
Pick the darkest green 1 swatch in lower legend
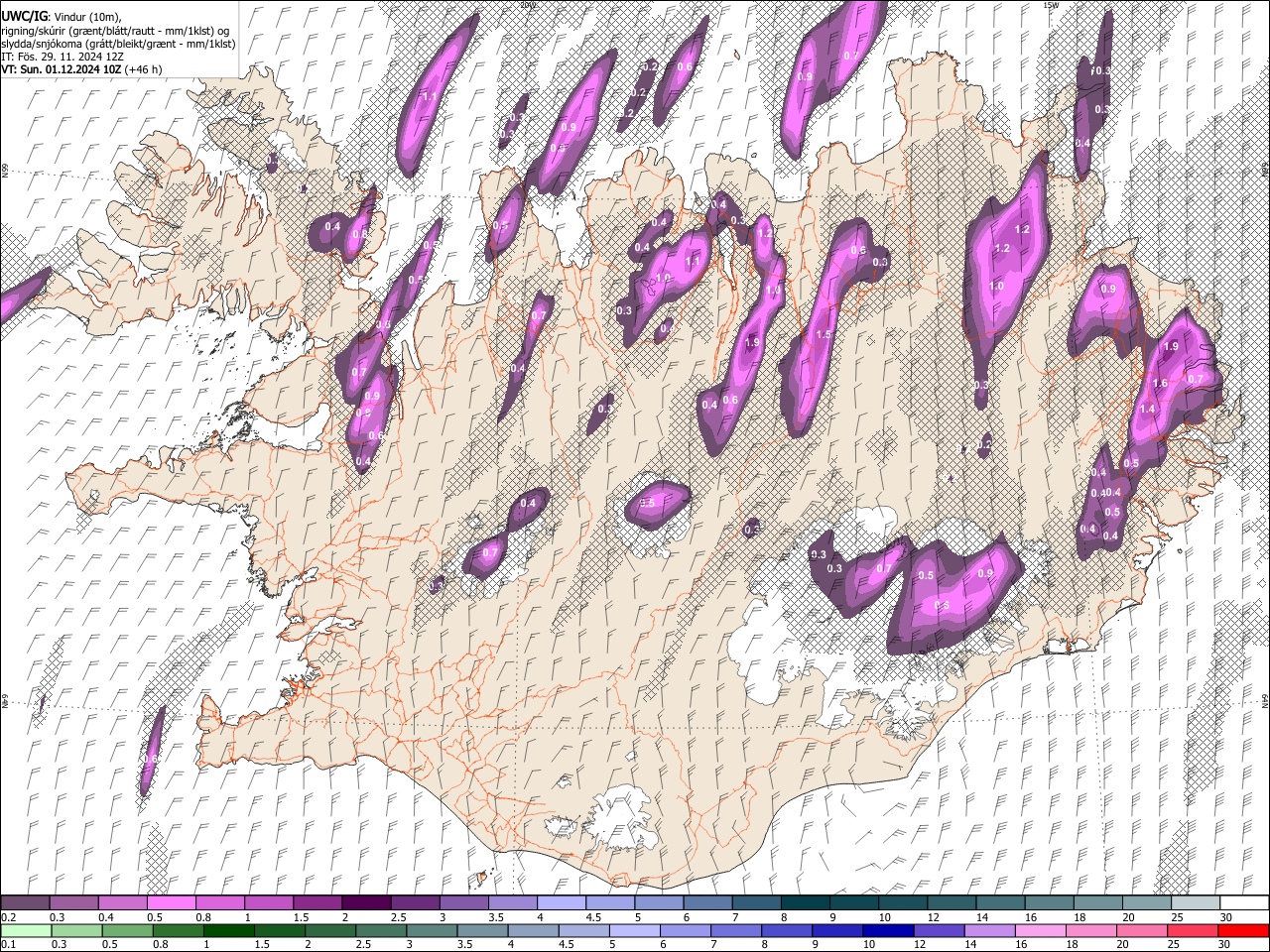228,930
